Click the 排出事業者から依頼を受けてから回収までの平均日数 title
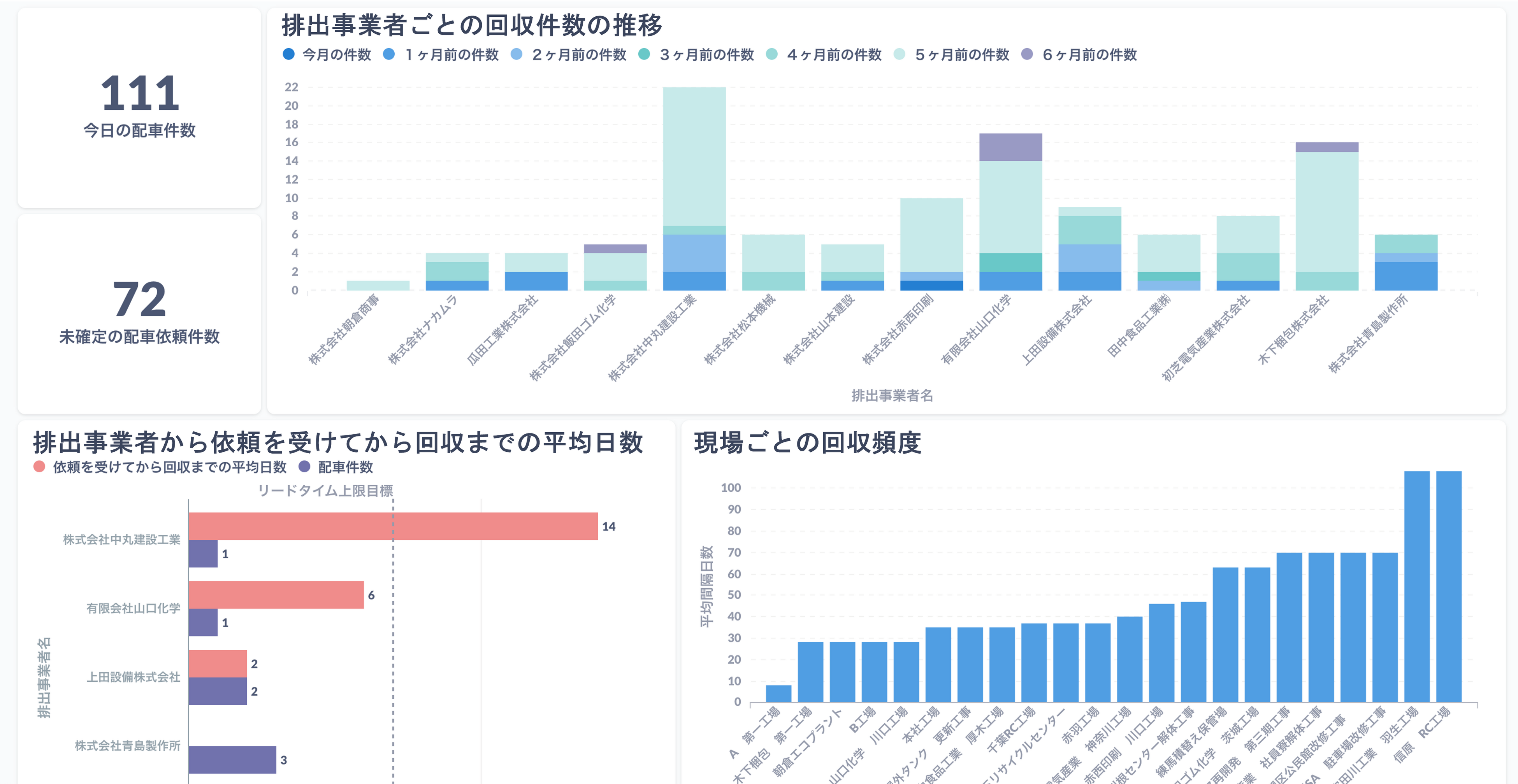The image size is (1518, 784). click(338, 442)
